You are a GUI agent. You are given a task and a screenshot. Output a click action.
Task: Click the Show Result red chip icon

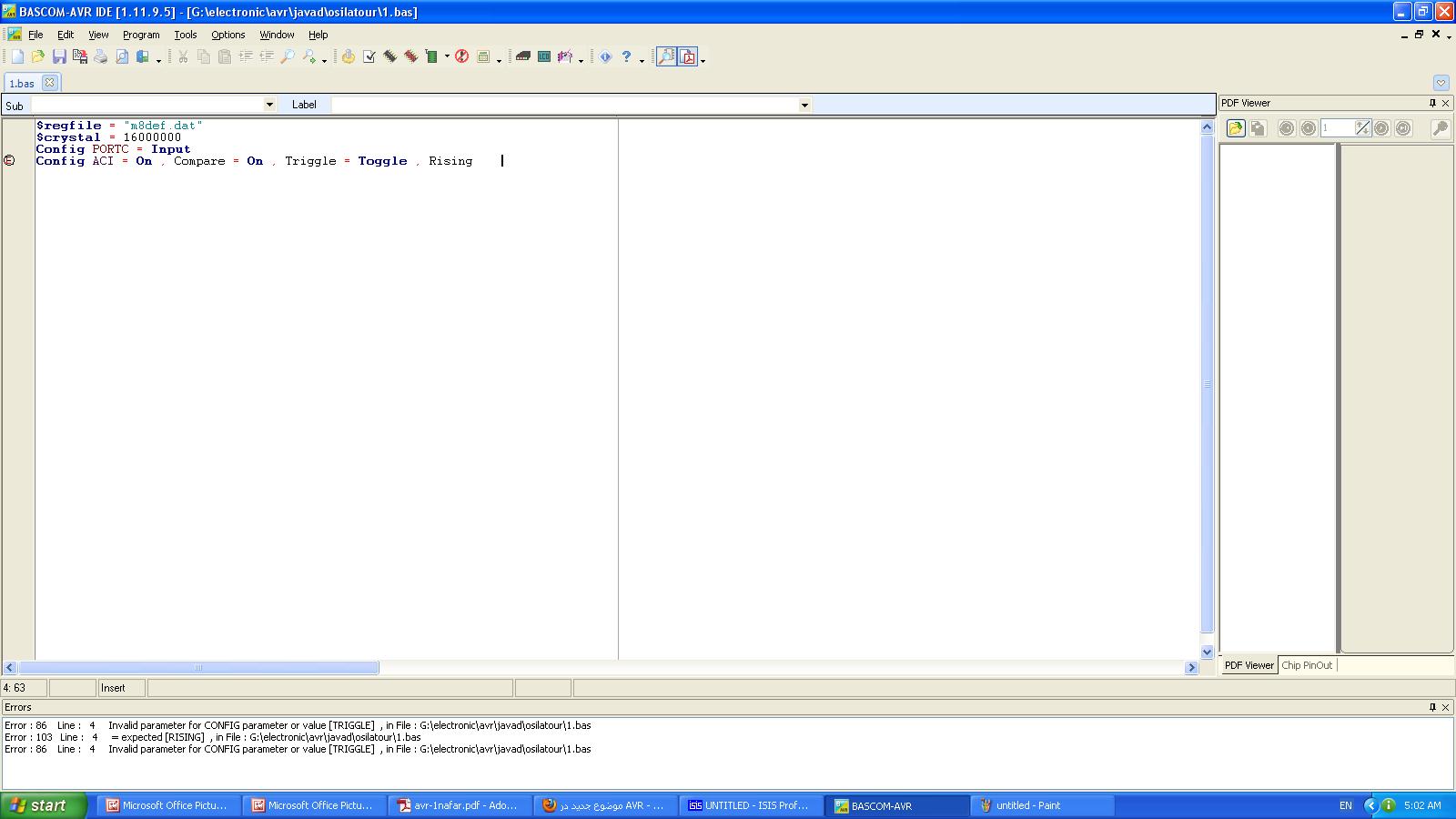(x=411, y=56)
